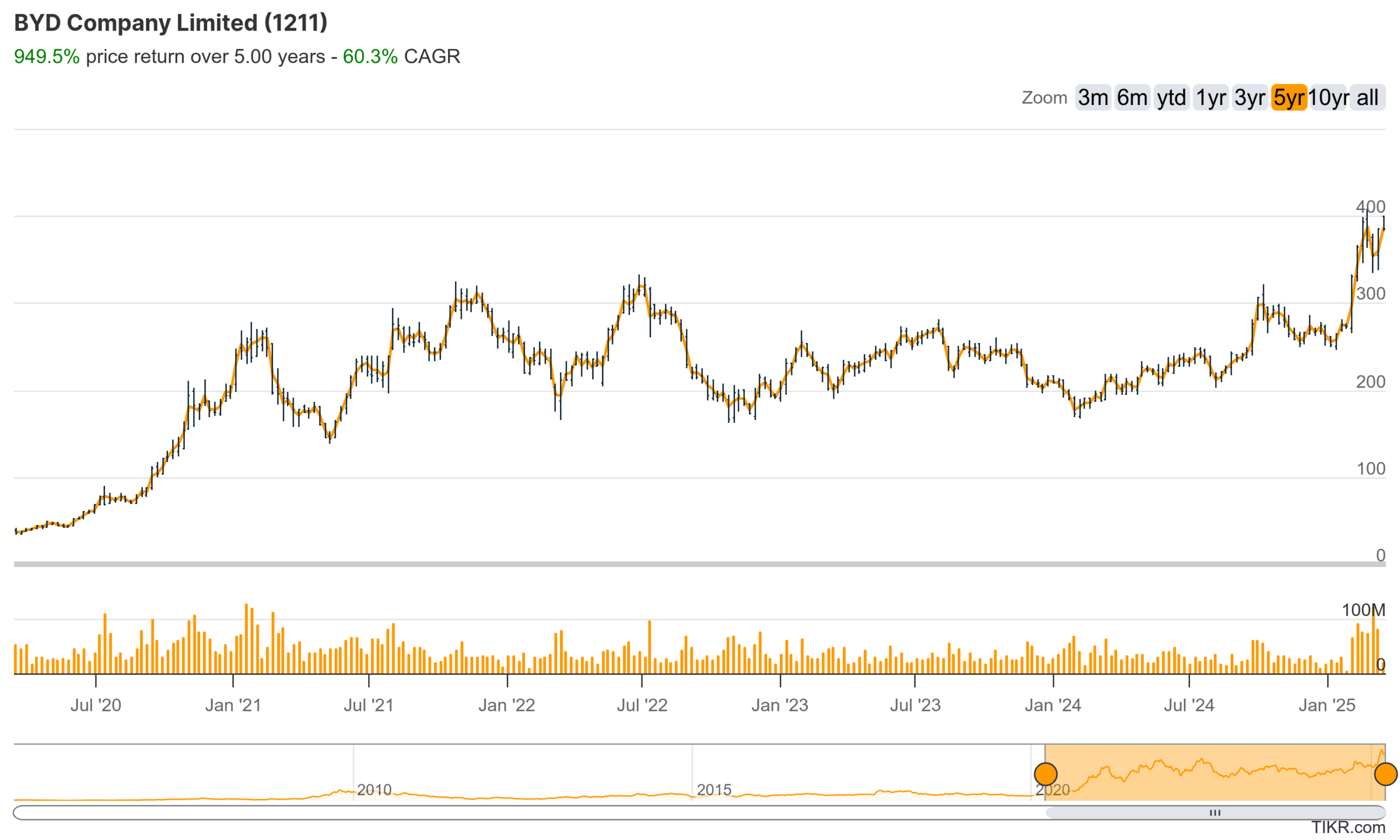The height and width of the screenshot is (840, 1400).
Task: Switch zoom range to ytd
Action: click(x=1170, y=97)
